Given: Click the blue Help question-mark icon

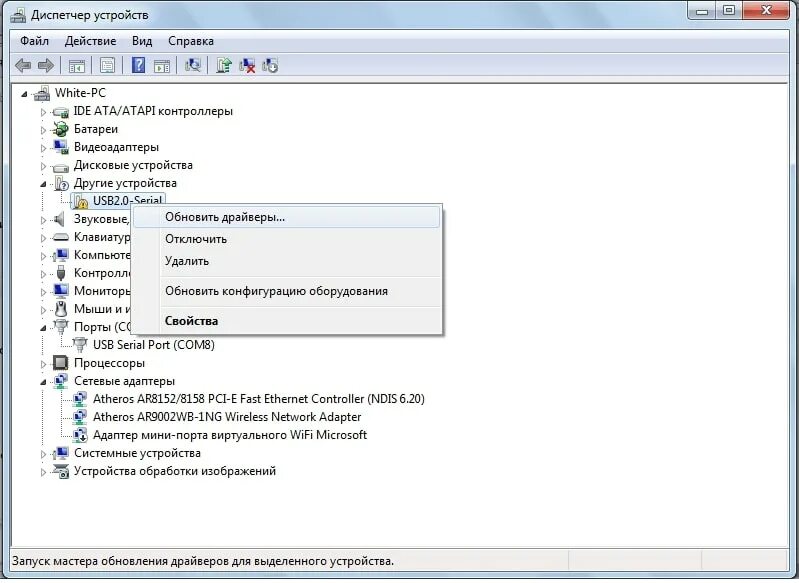Looking at the screenshot, I should [138, 65].
